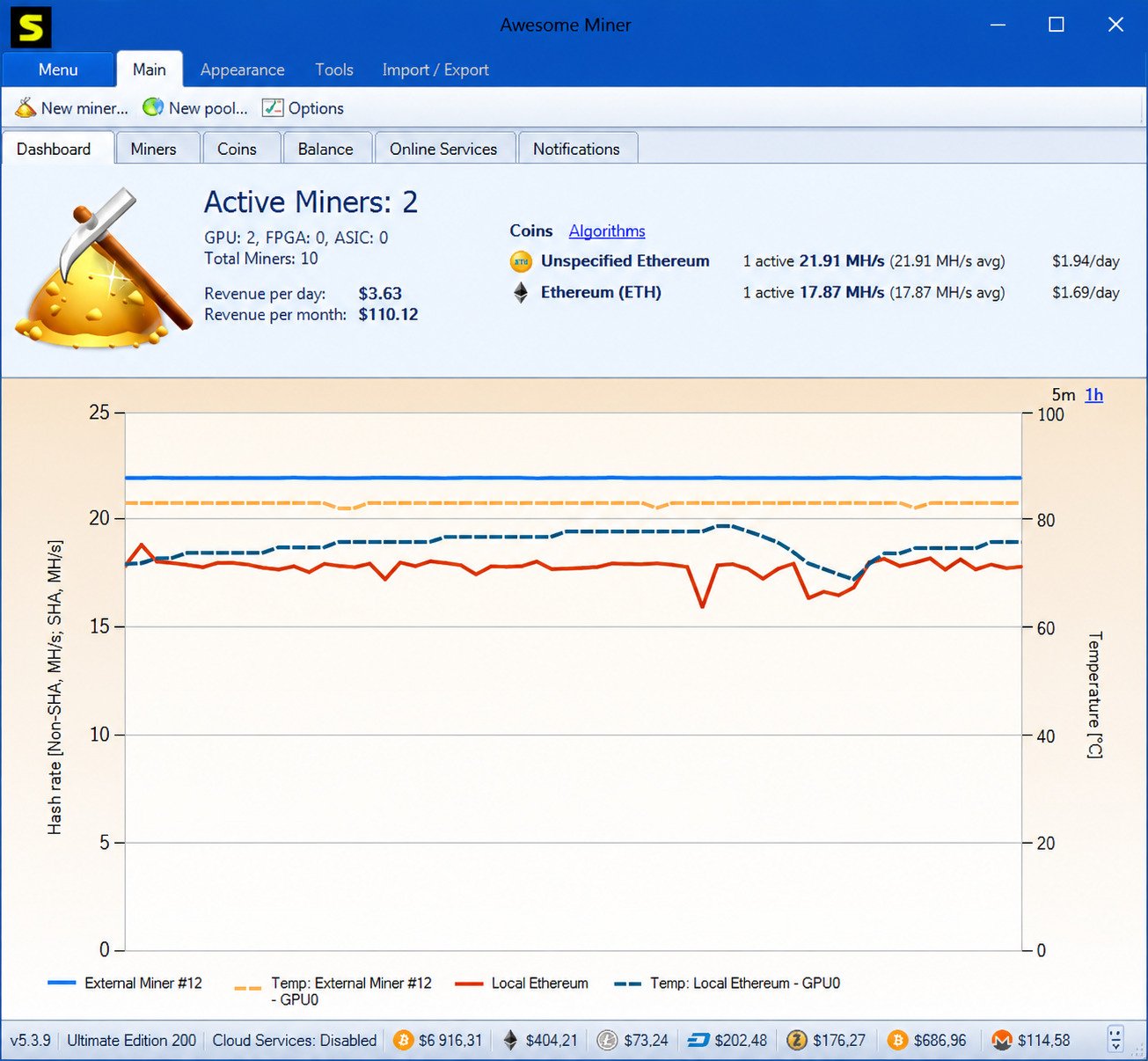This screenshot has width=1148, height=1061.
Task: Click the Litecoin icon beside $73,24
Action: click(x=607, y=1040)
